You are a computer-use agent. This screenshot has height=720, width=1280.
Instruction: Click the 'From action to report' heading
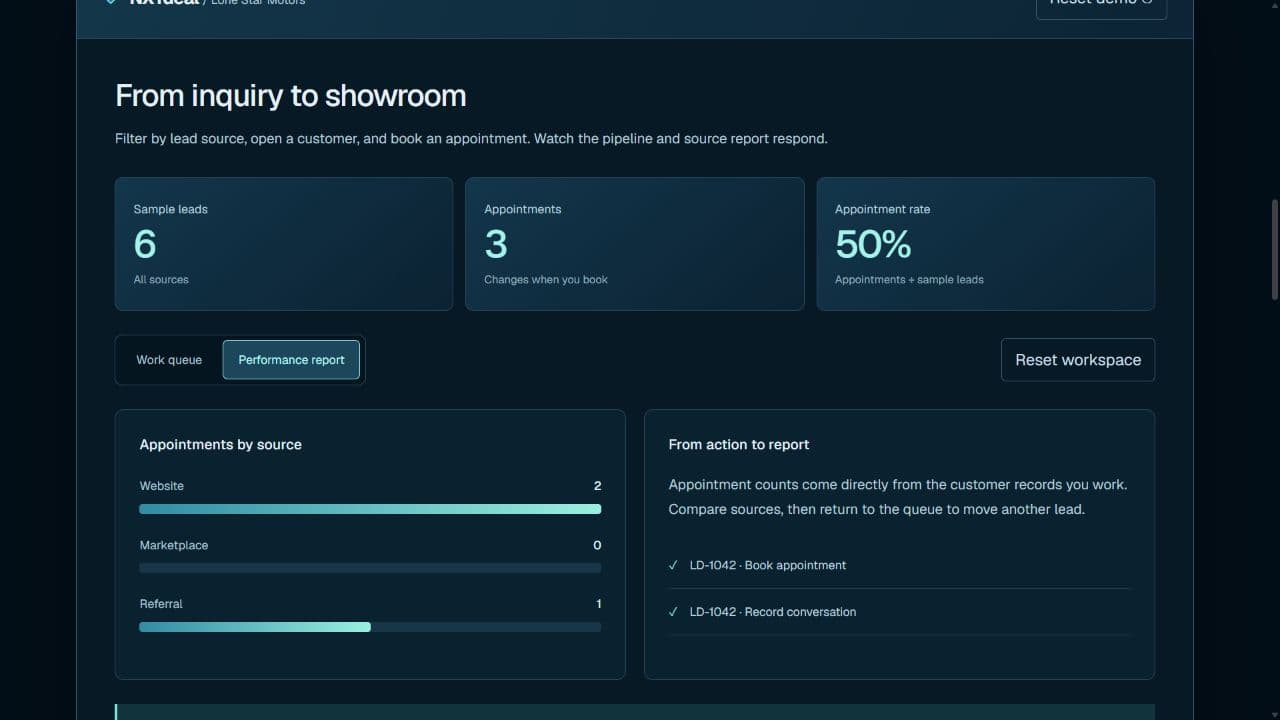pyautogui.click(x=739, y=444)
